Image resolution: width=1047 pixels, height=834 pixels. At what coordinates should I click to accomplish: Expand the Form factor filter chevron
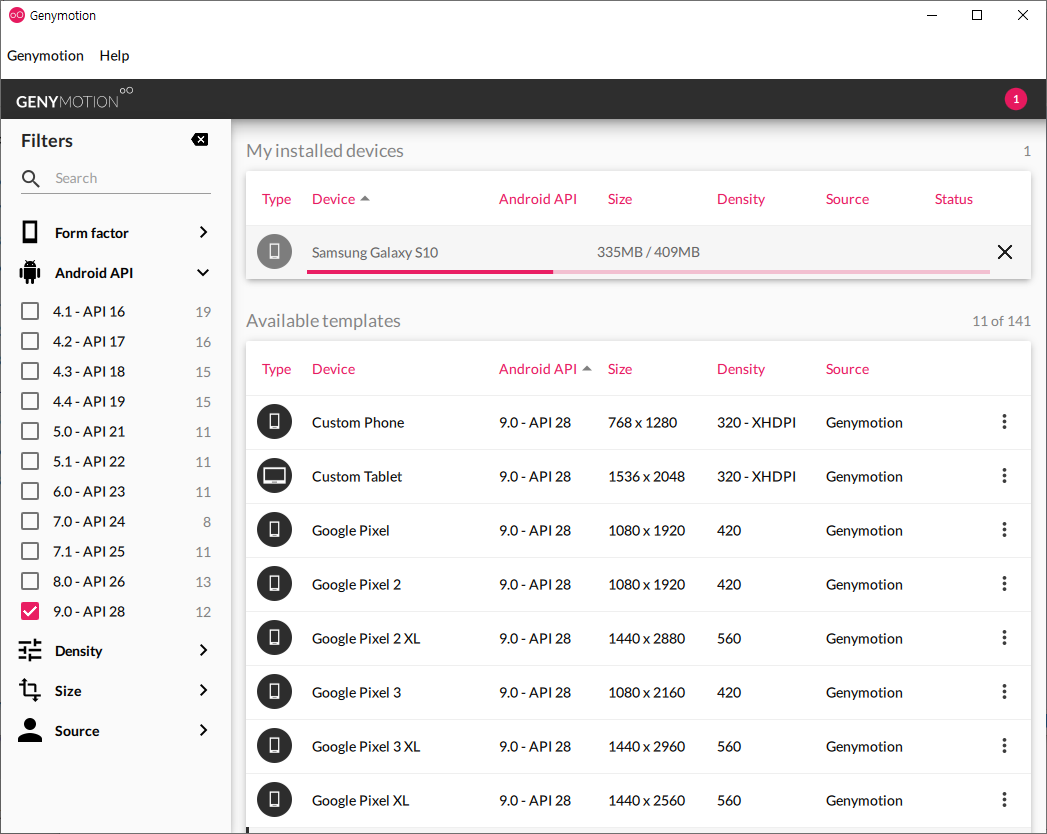pos(204,232)
